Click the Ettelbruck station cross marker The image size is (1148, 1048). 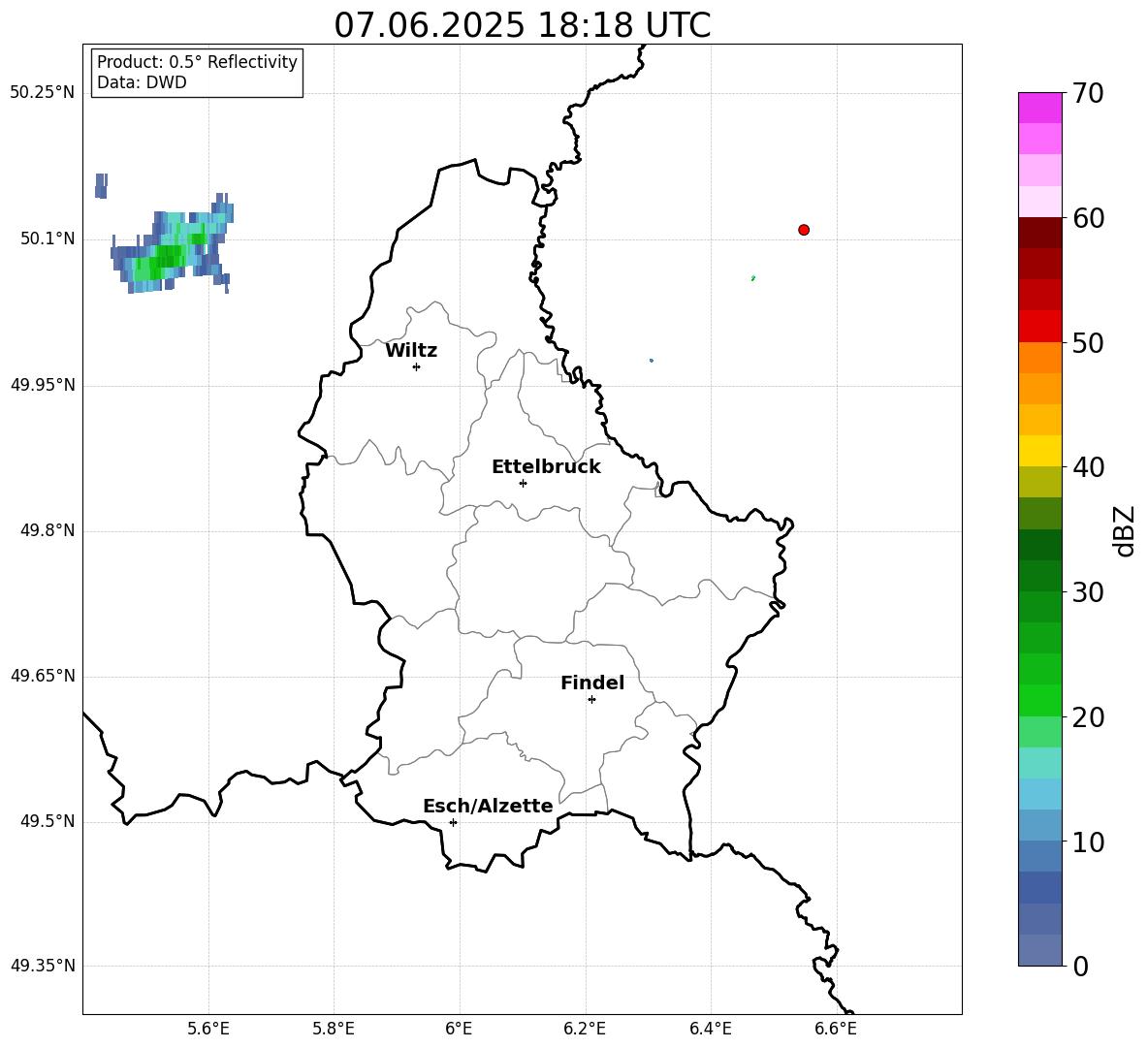[x=523, y=483]
